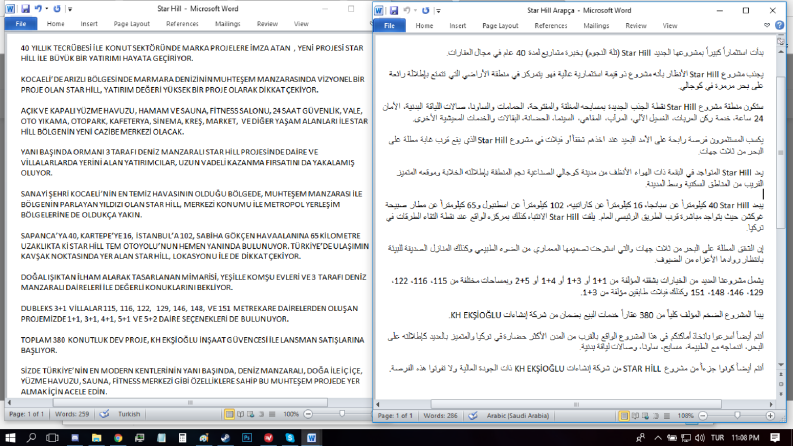
Task: Save the Star Hill document via toolbar icon
Action: click(x=25, y=9)
